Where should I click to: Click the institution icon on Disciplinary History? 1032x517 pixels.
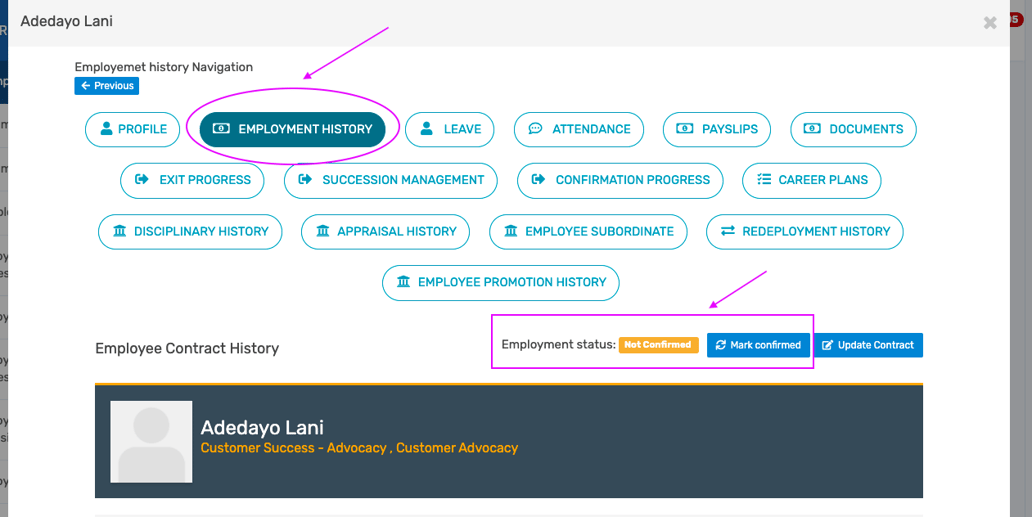[x=120, y=231]
